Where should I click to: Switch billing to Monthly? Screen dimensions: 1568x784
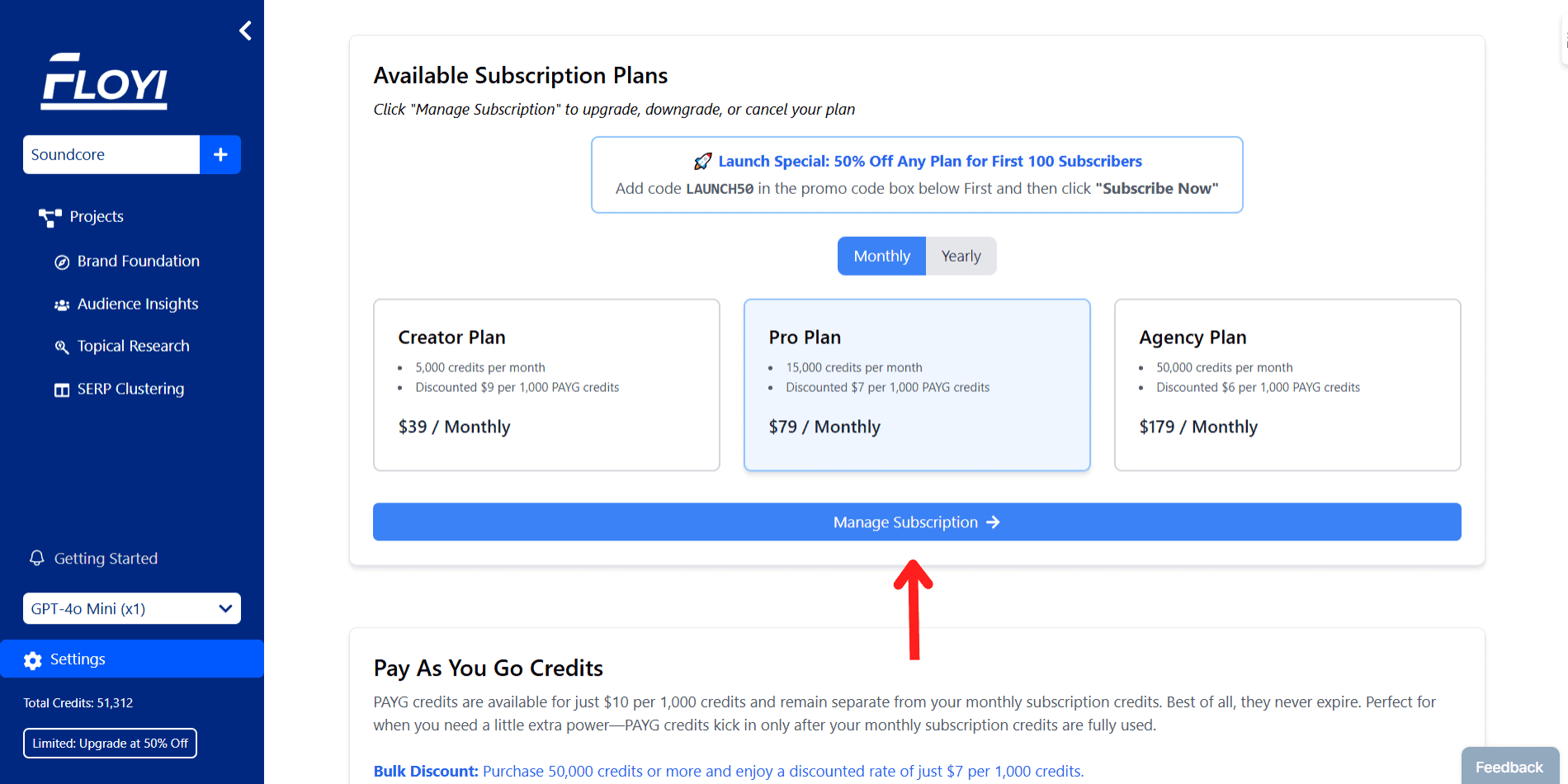[881, 256]
